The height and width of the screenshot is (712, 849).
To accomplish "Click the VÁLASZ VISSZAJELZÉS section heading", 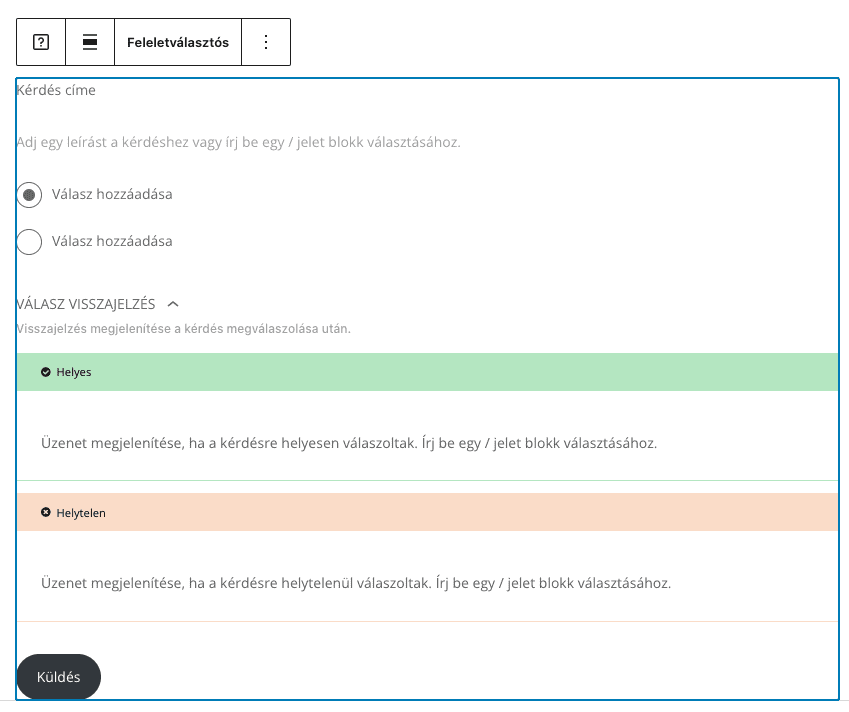I will 86,304.
